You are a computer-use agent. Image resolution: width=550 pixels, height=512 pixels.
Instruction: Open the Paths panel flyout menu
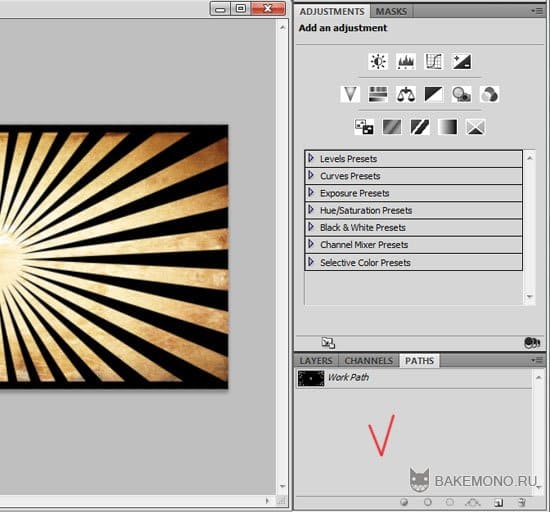pos(537,360)
